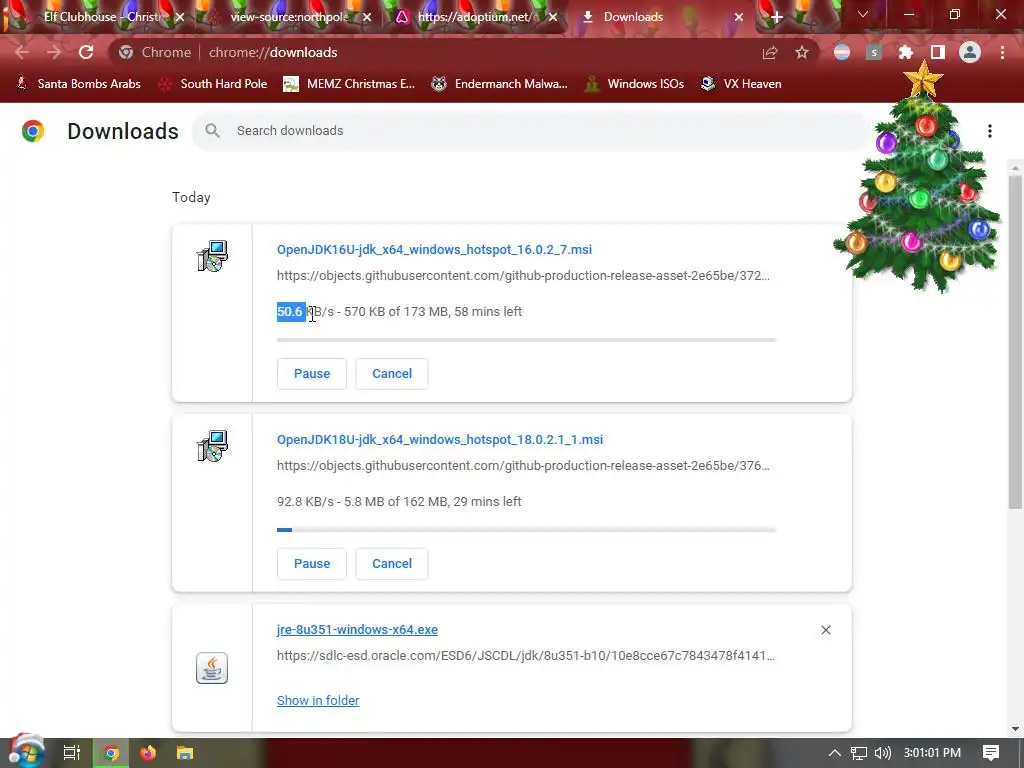Open Task View on the taskbar

[x=72, y=753]
